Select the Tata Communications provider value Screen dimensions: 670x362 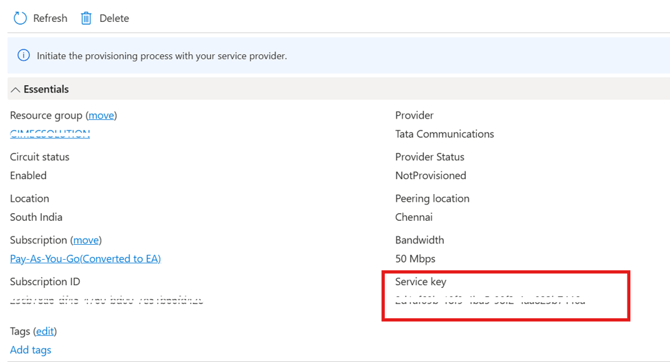click(444, 134)
